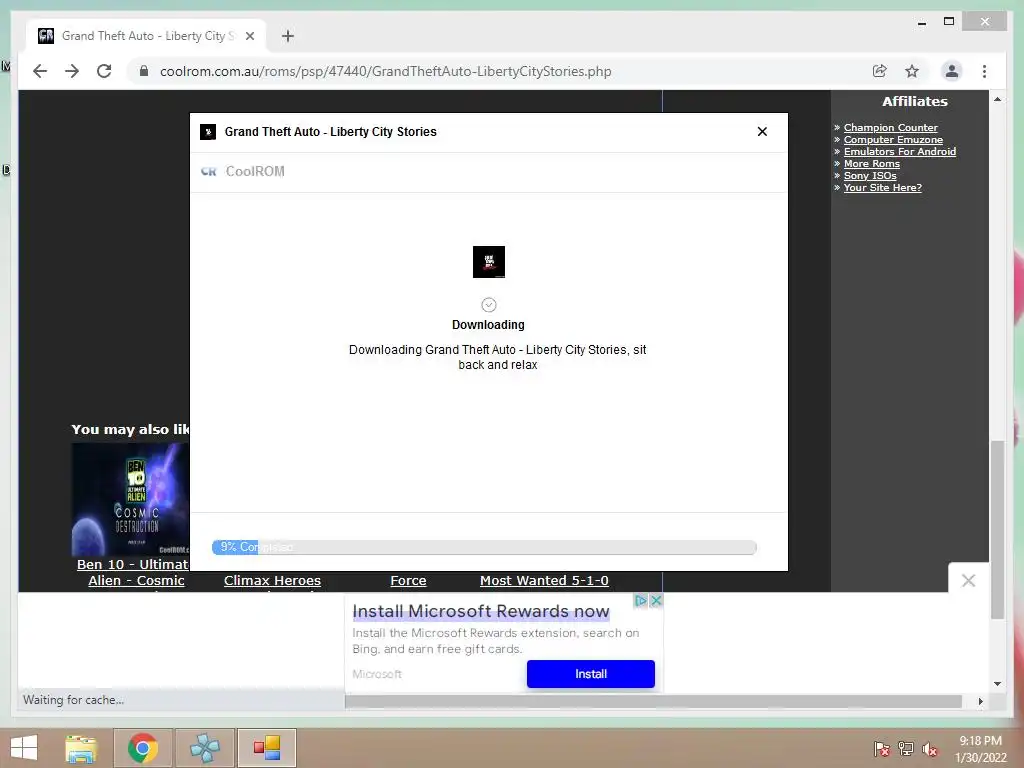Open Emulators For Android link
The height and width of the screenshot is (768, 1024).
tap(899, 152)
